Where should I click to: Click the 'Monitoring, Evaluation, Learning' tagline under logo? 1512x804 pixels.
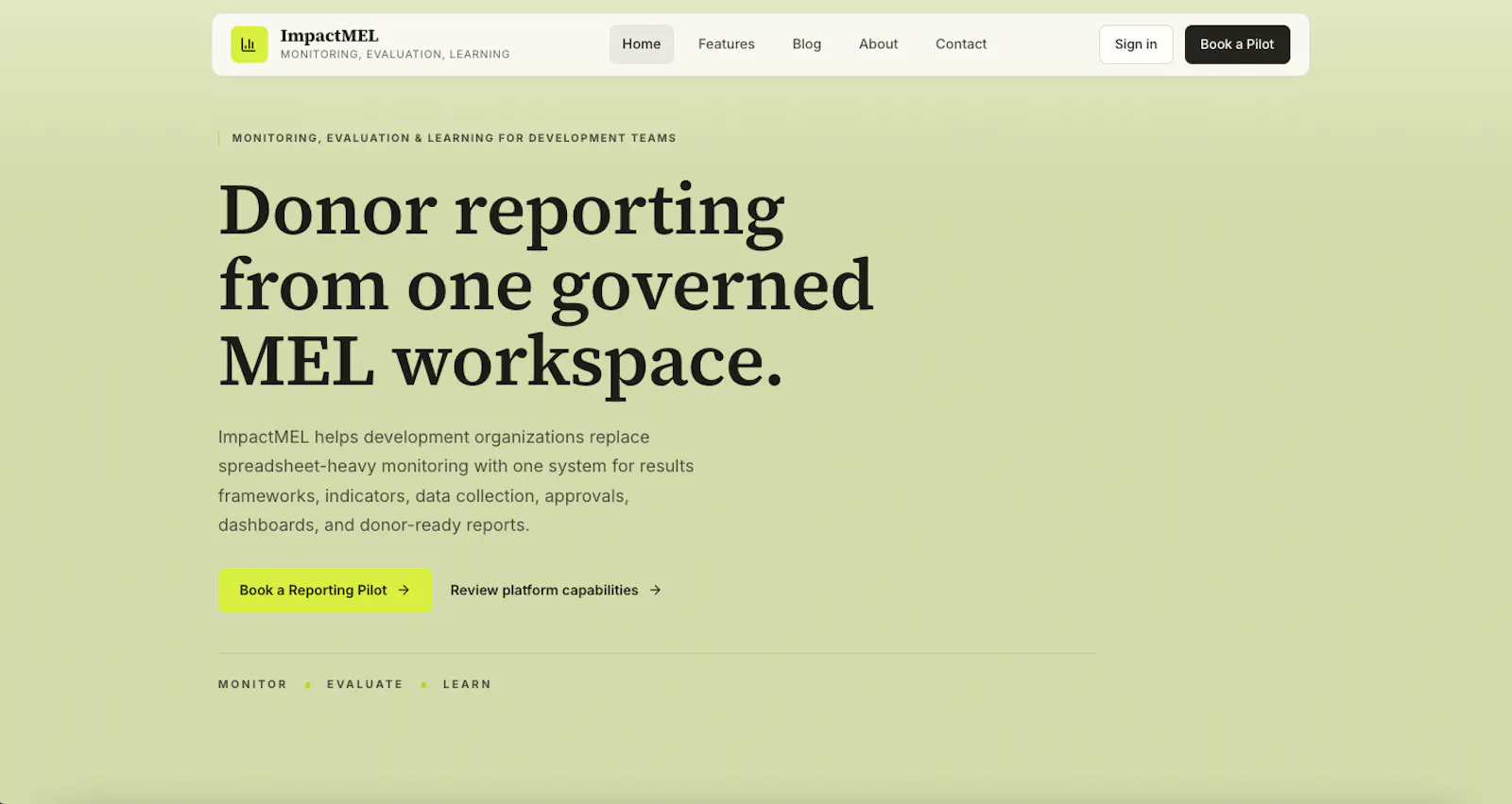point(395,54)
